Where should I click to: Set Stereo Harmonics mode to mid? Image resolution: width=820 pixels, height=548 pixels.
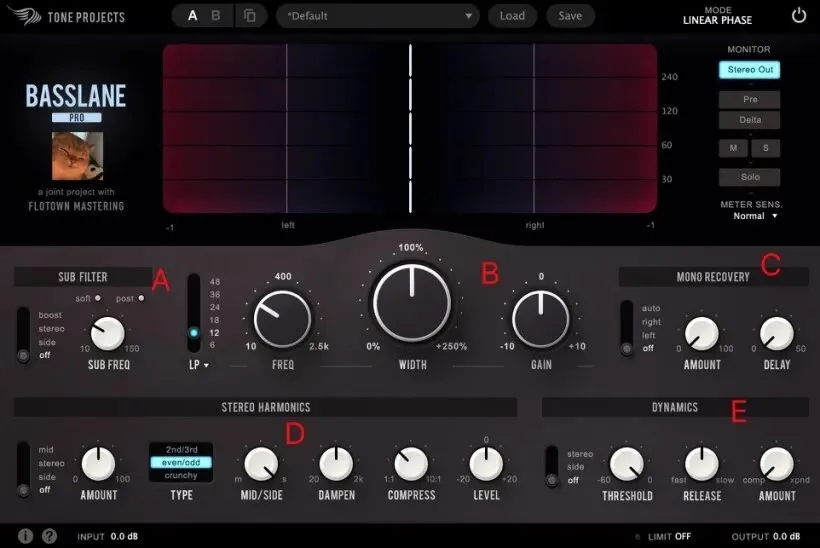(x=45, y=450)
